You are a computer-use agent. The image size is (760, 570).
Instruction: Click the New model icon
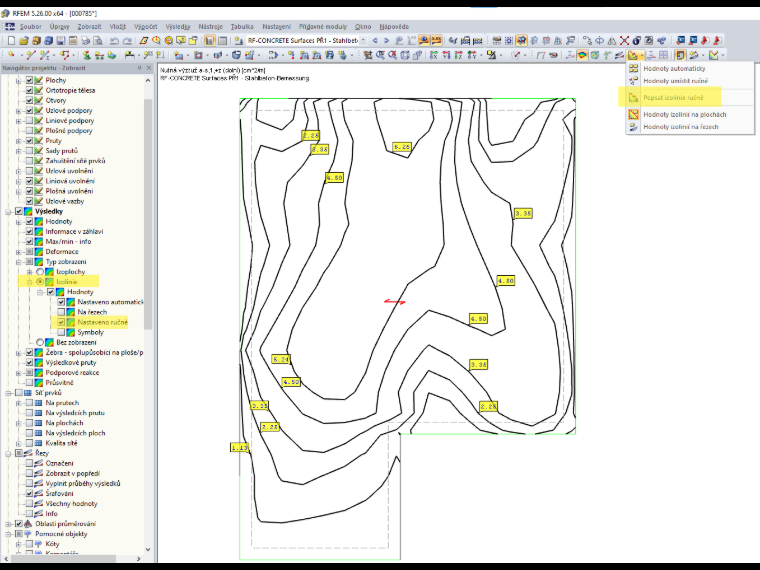[x=11, y=41]
